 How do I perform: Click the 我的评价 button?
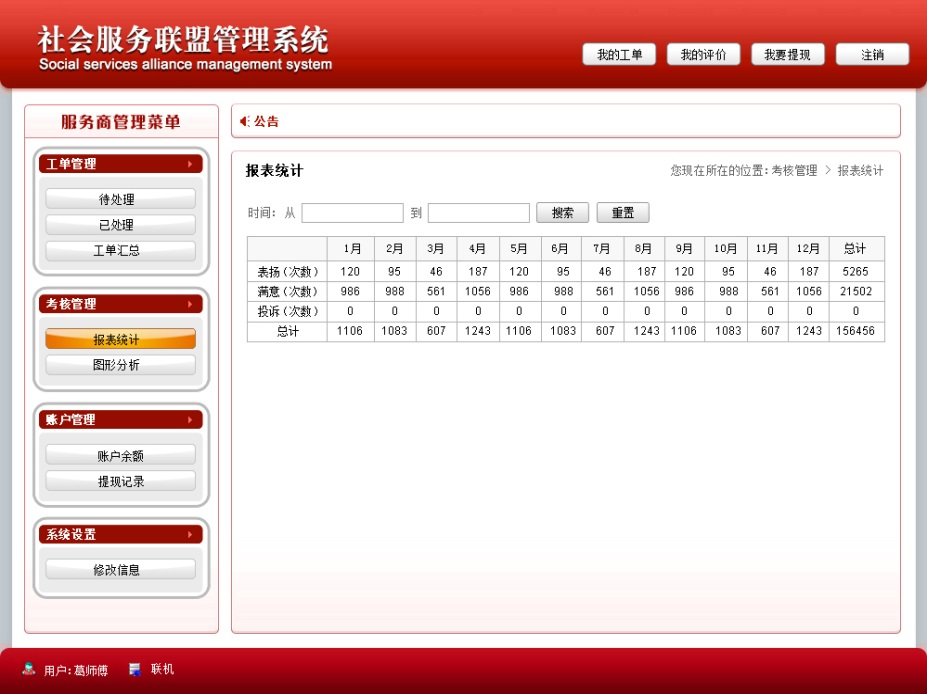pos(702,54)
